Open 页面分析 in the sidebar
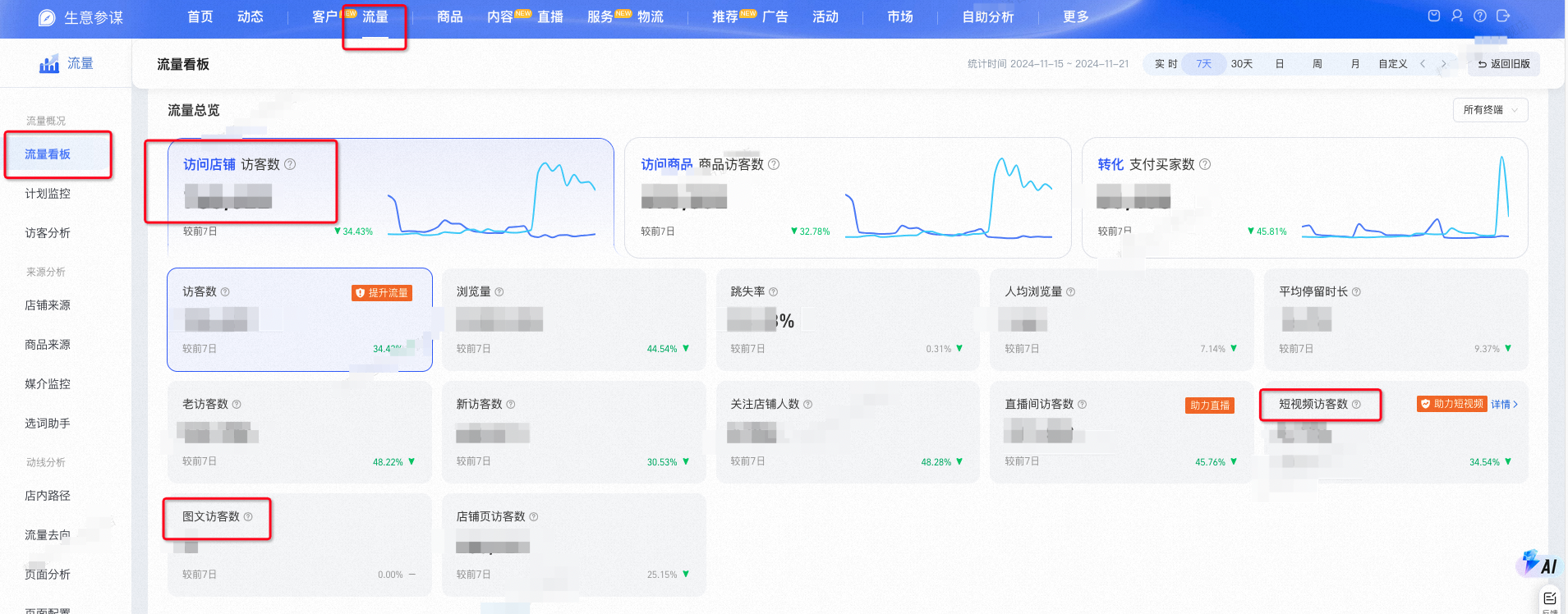The image size is (1568, 614). [x=48, y=575]
